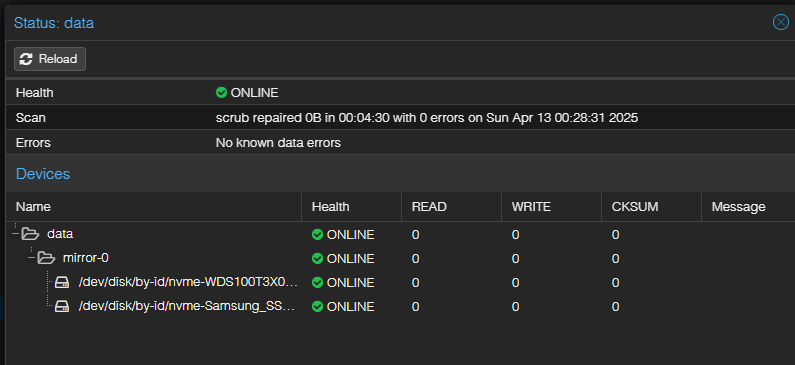The width and height of the screenshot is (795, 365).
Task: Select the data folder icon
Action: tap(30, 234)
